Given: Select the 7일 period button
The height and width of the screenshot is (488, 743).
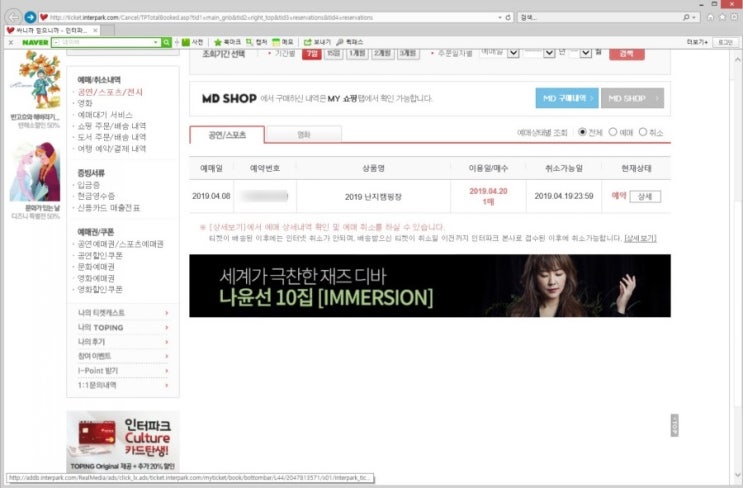Looking at the screenshot, I should 312,54.
